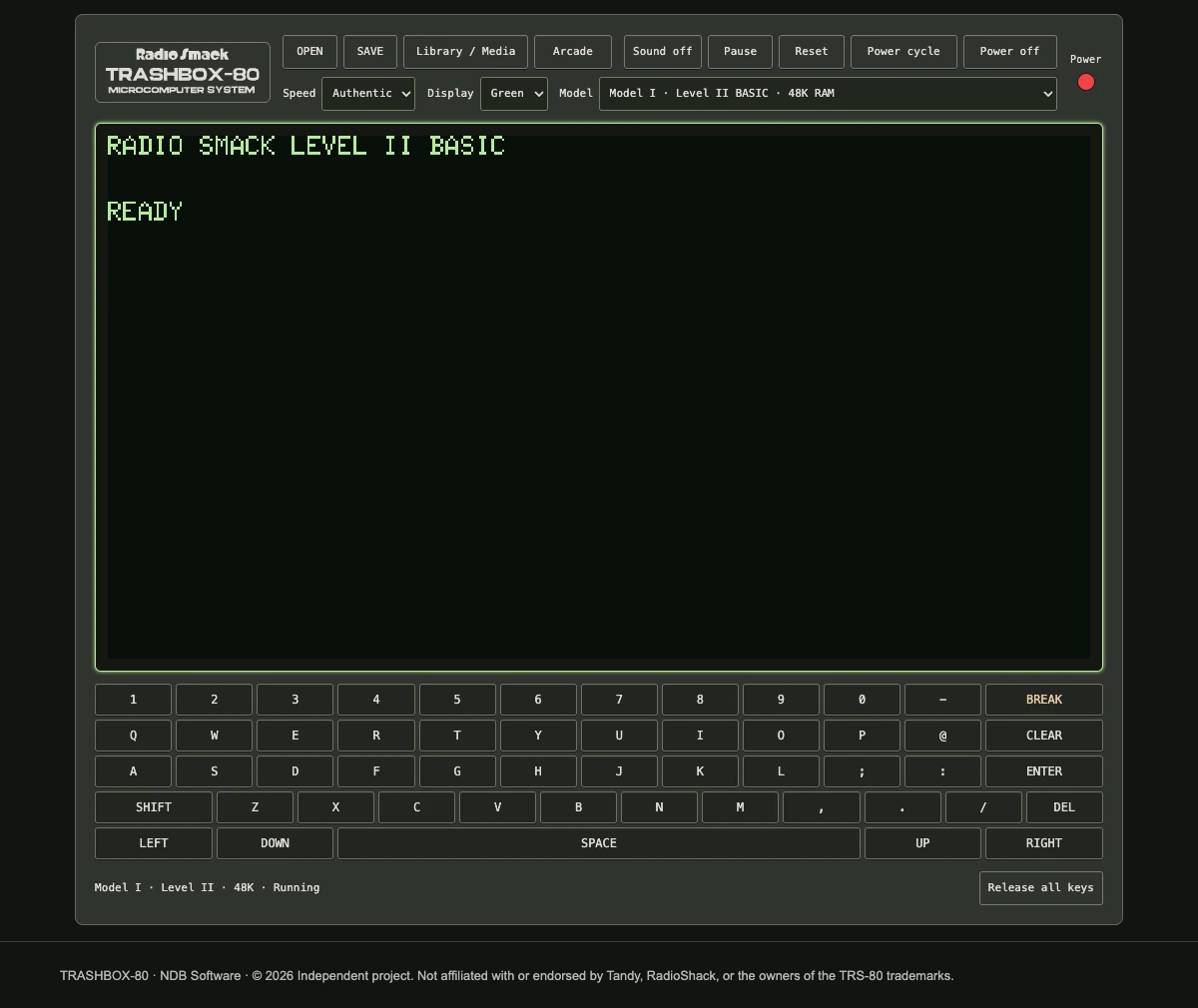Toggle Sound off
Viewport: 1198px width, 1008px height.
pos(663,52)
